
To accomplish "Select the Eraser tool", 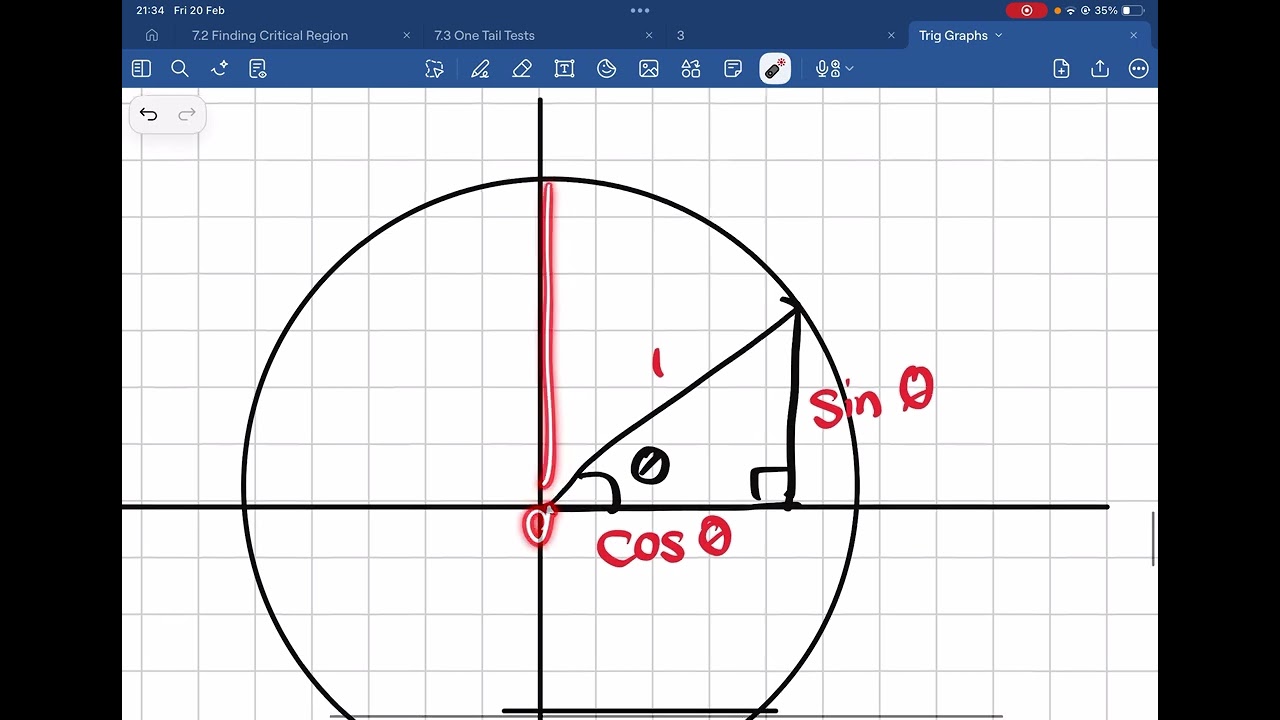I will (522, 69).
